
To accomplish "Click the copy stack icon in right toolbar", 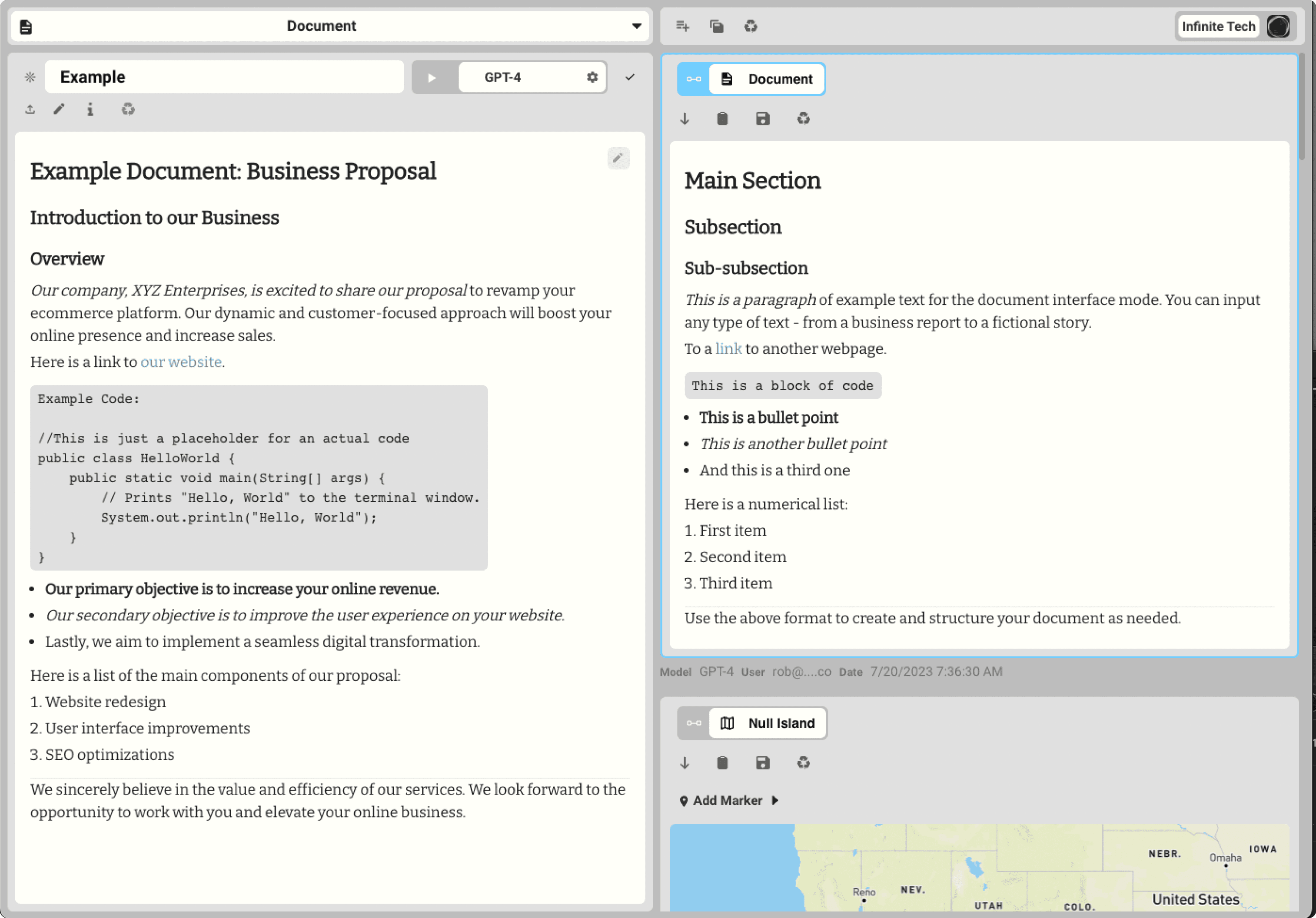I will point(717,27).
